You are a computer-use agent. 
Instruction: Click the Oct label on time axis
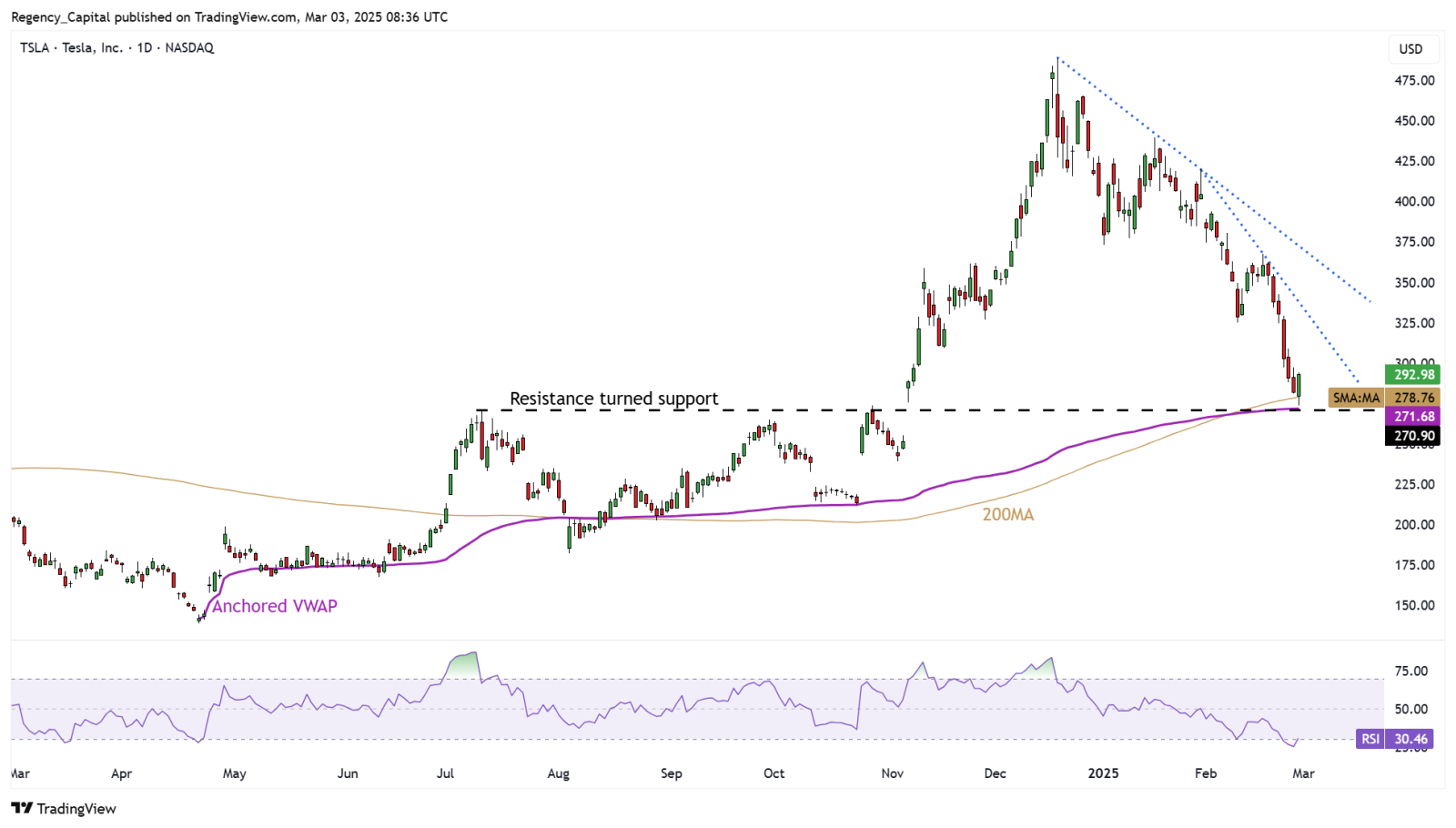773,773
